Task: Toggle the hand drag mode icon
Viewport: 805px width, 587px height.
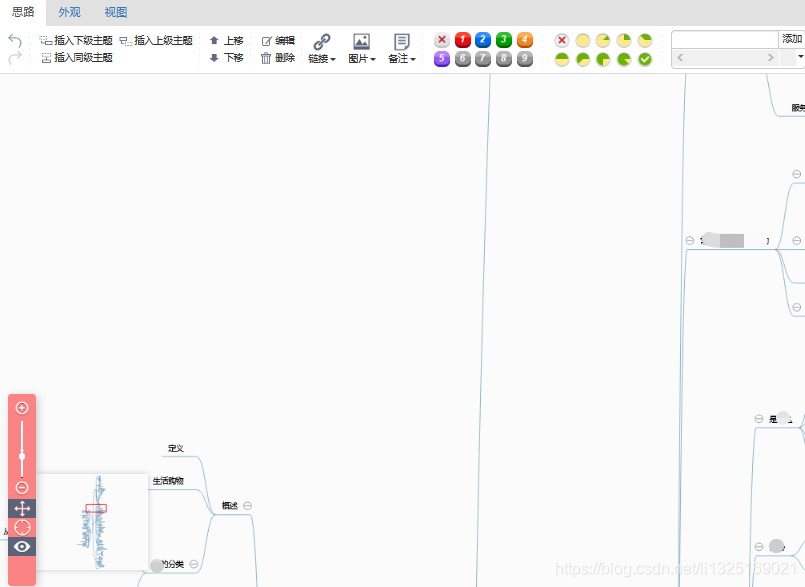Action: (22, 509)
